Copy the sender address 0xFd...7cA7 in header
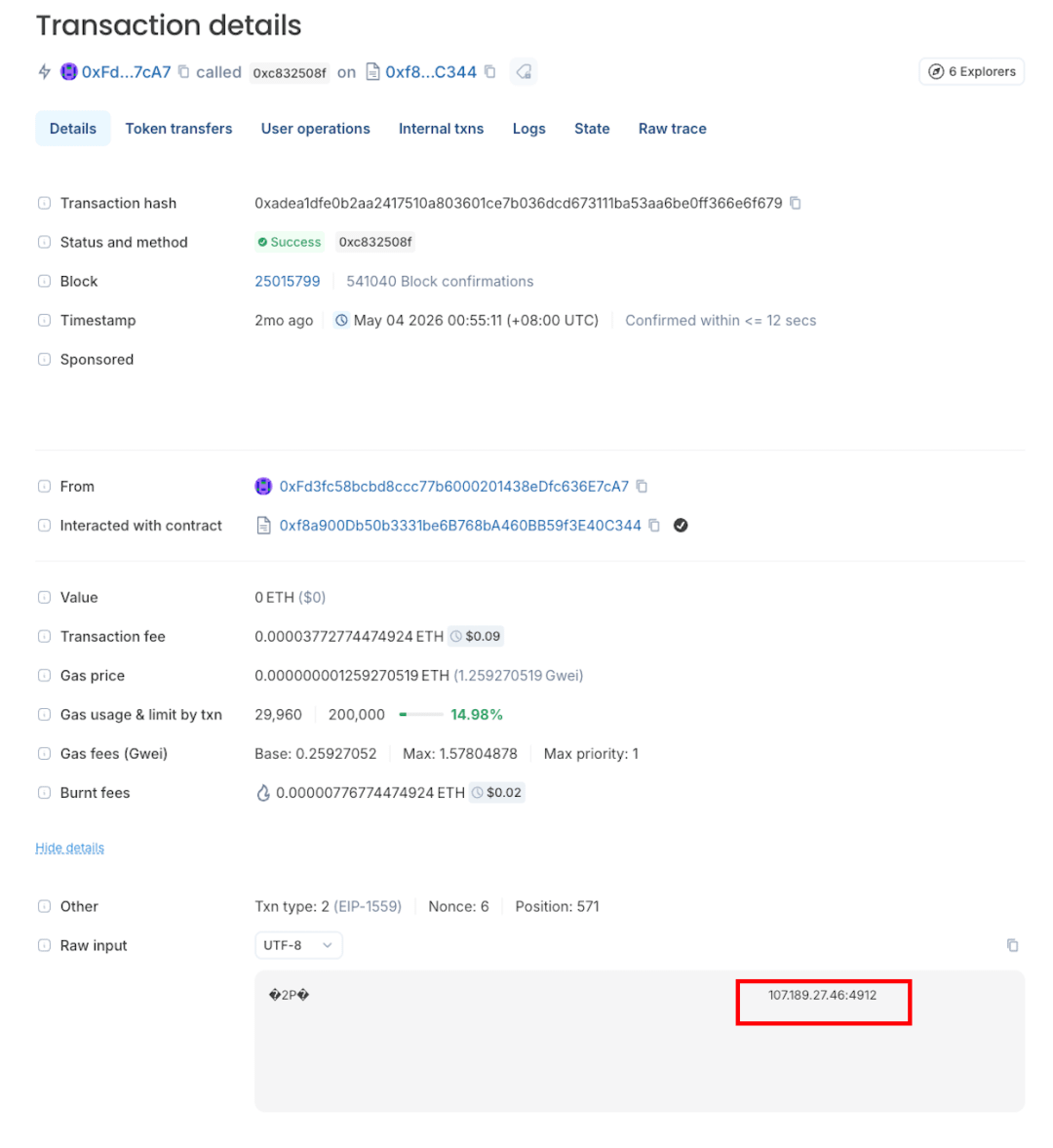The width and height of the screenshot is (1053, 1148). (x=184, y=72)
